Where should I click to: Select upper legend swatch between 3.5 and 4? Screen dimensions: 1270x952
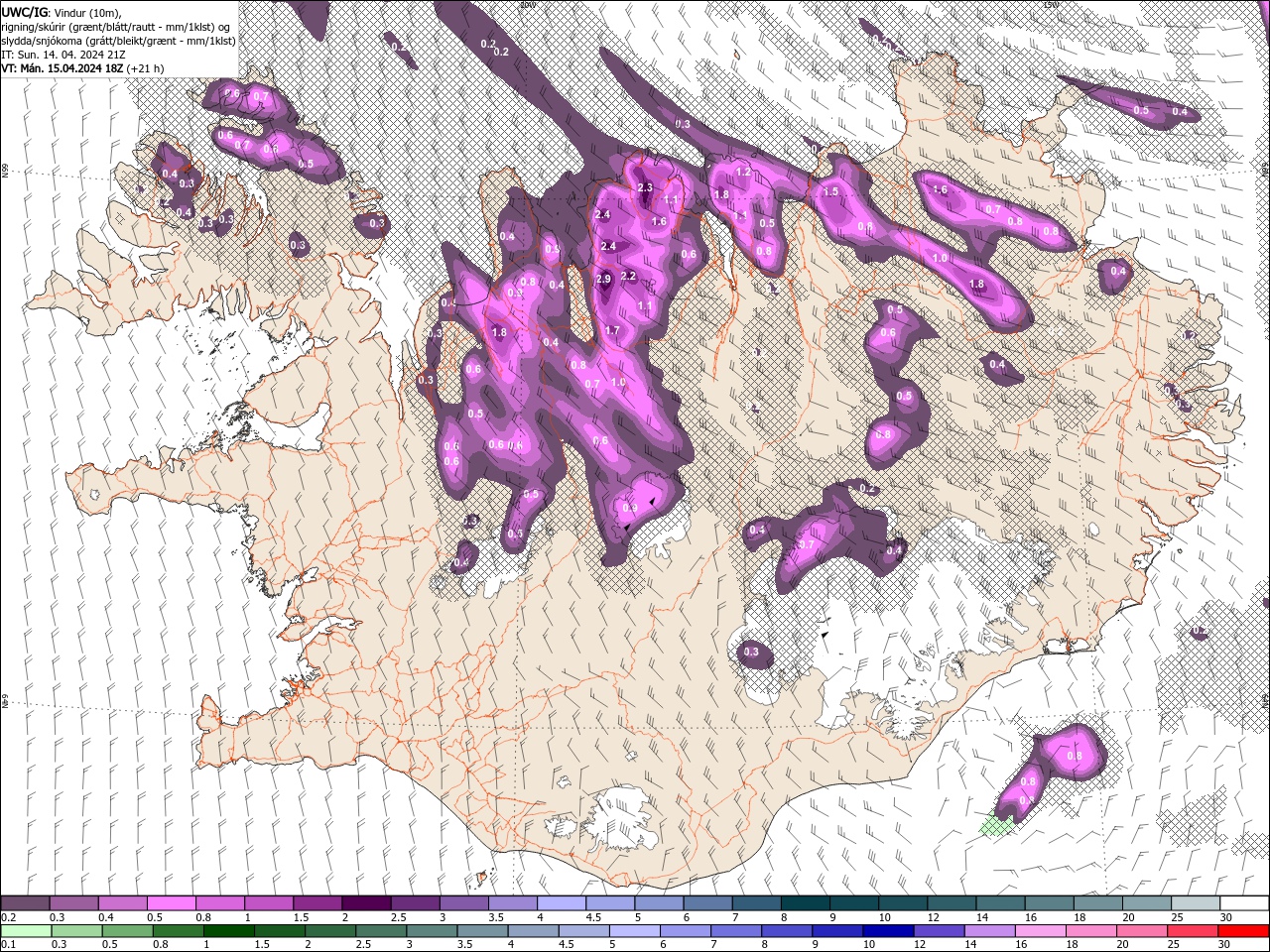[x=512, y=903]
